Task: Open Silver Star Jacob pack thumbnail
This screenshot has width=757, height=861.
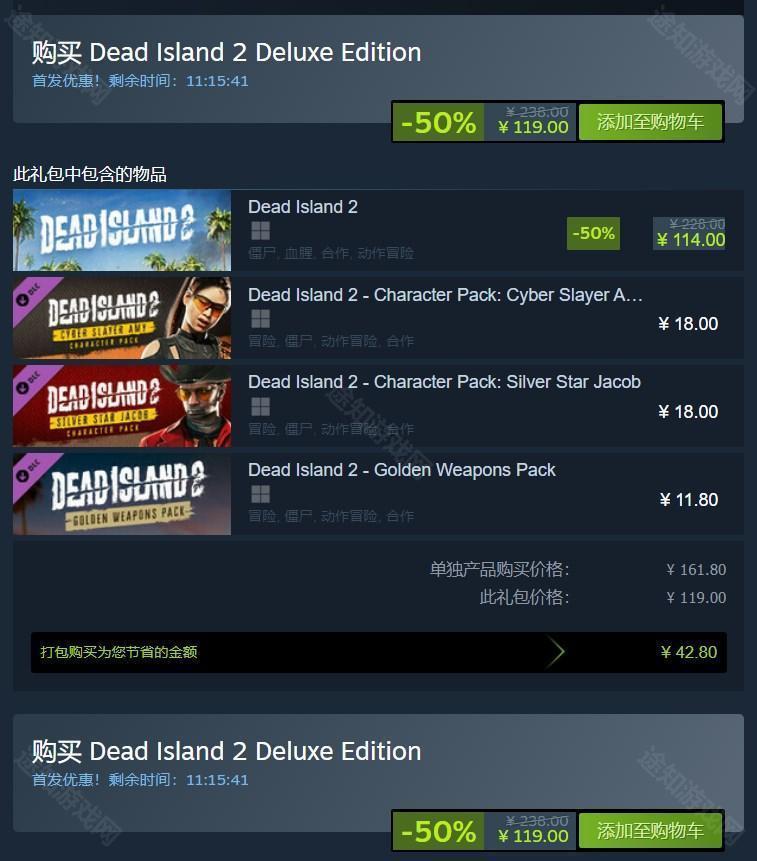Action: [122, 406]
